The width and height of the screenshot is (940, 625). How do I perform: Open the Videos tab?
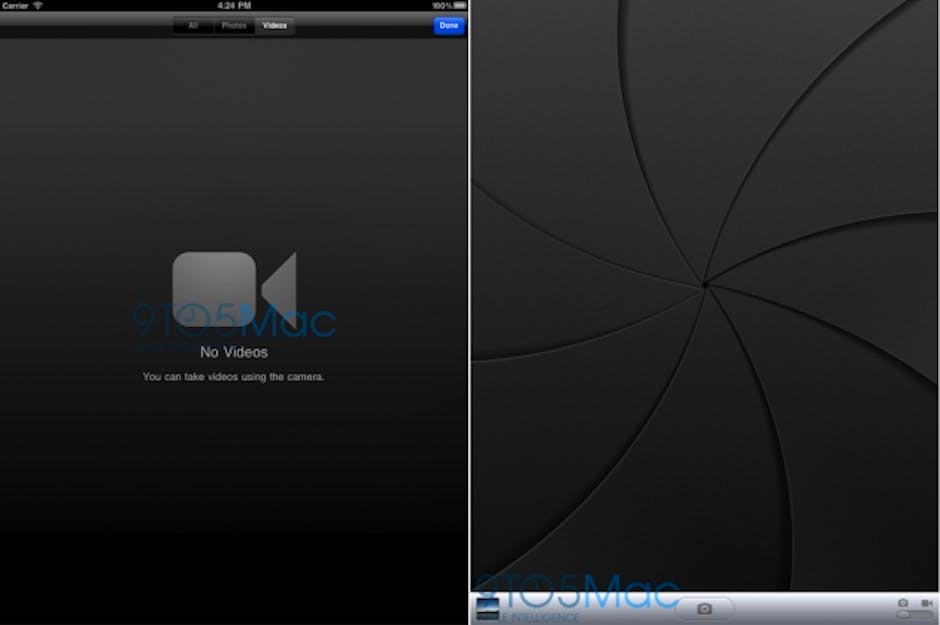(275, 25)
